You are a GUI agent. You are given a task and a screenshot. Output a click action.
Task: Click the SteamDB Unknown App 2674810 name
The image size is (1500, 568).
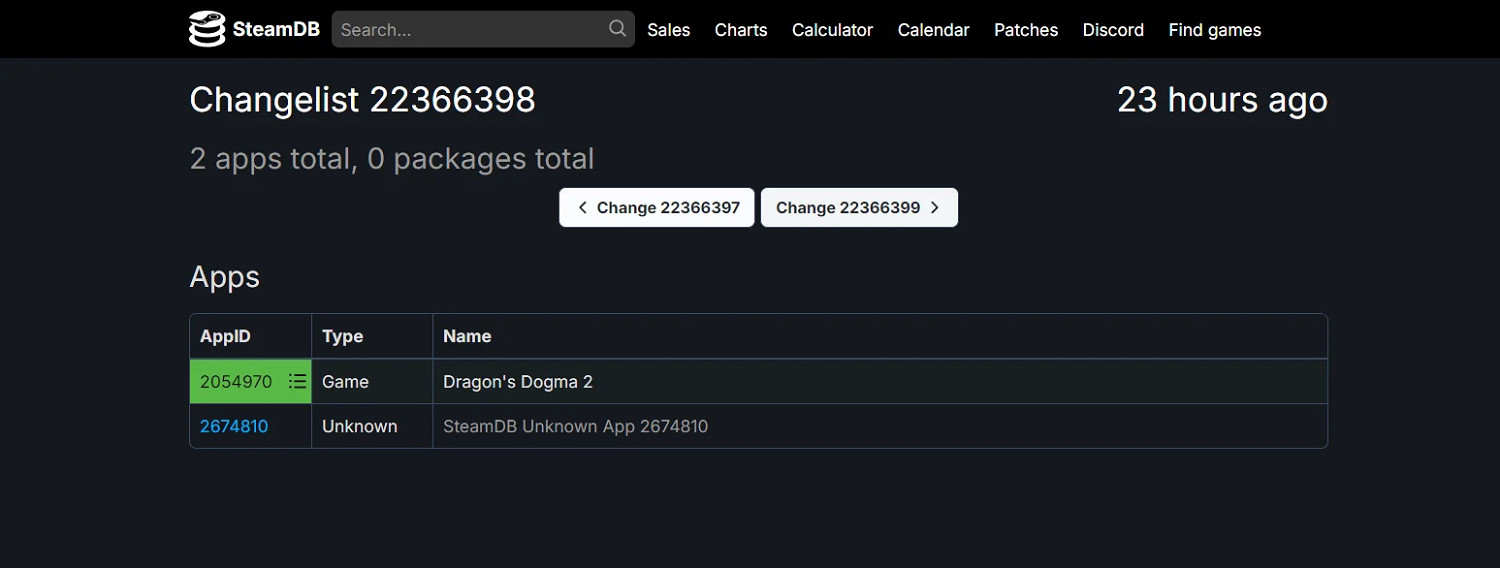[x=575, y=426]
